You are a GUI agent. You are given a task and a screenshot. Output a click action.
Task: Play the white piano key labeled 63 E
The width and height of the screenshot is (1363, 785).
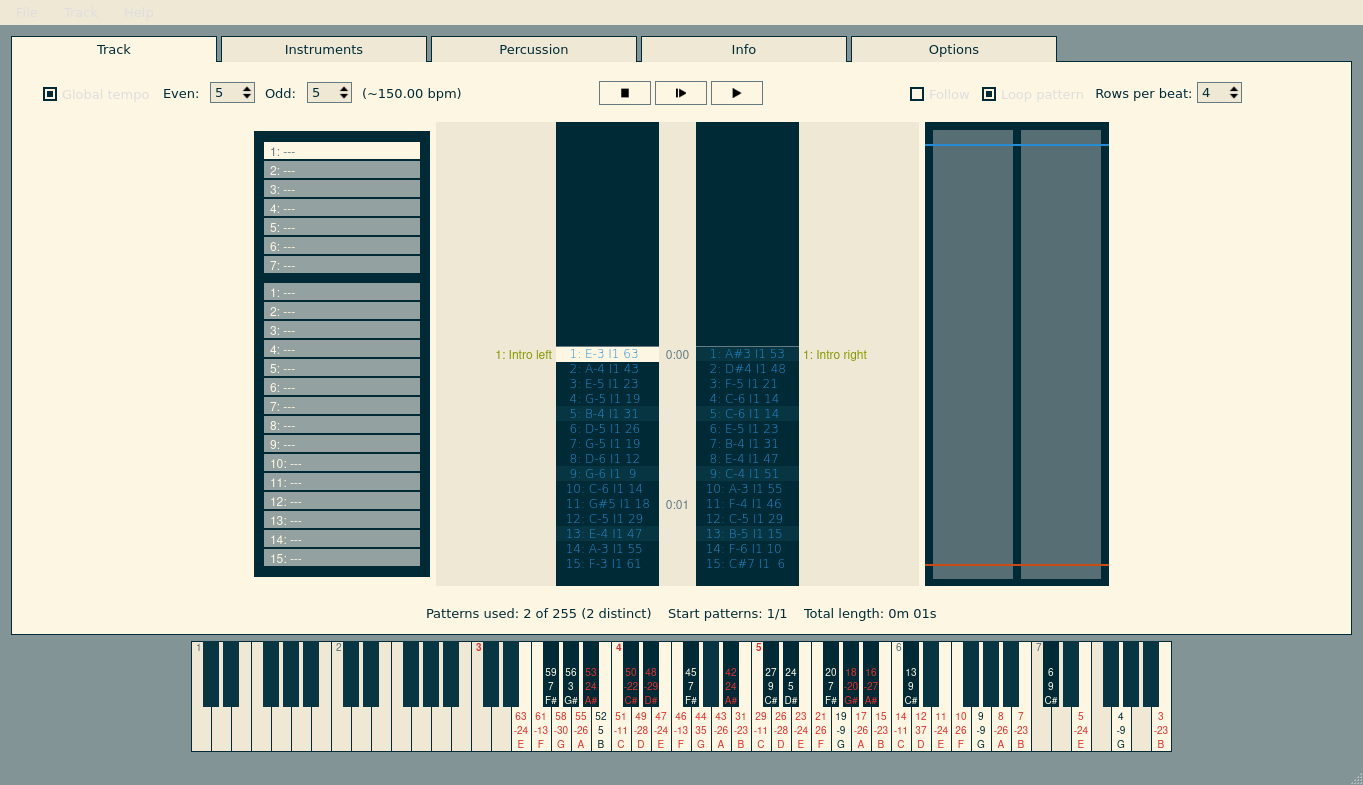coord(521,730)
